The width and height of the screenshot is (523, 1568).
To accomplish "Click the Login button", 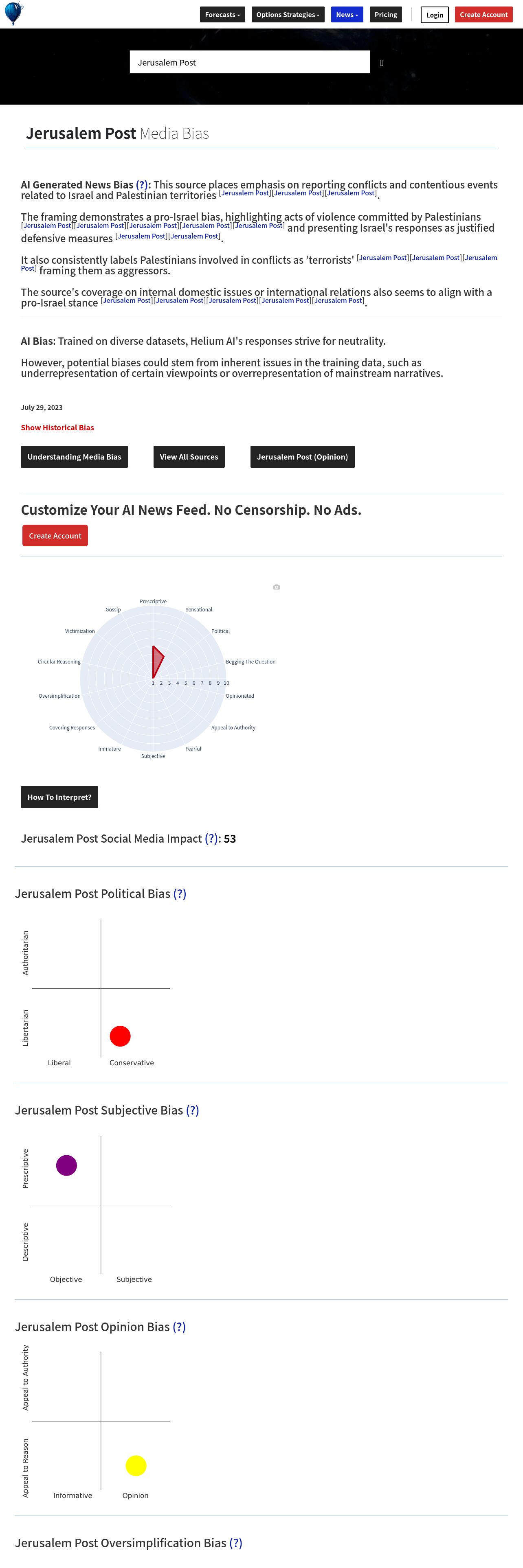I will click(435, 15).
